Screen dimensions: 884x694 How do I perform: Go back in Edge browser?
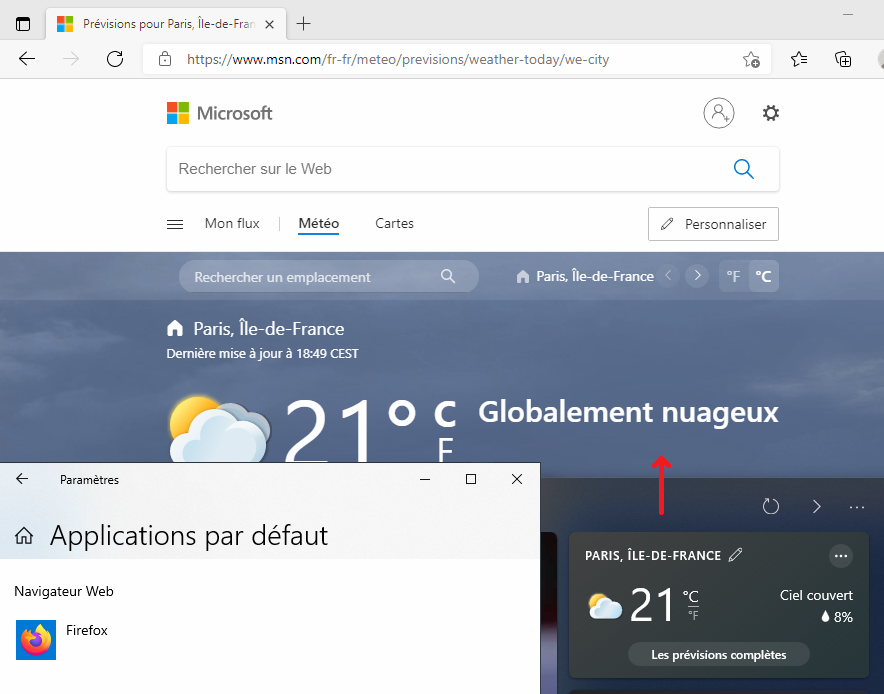26,59
